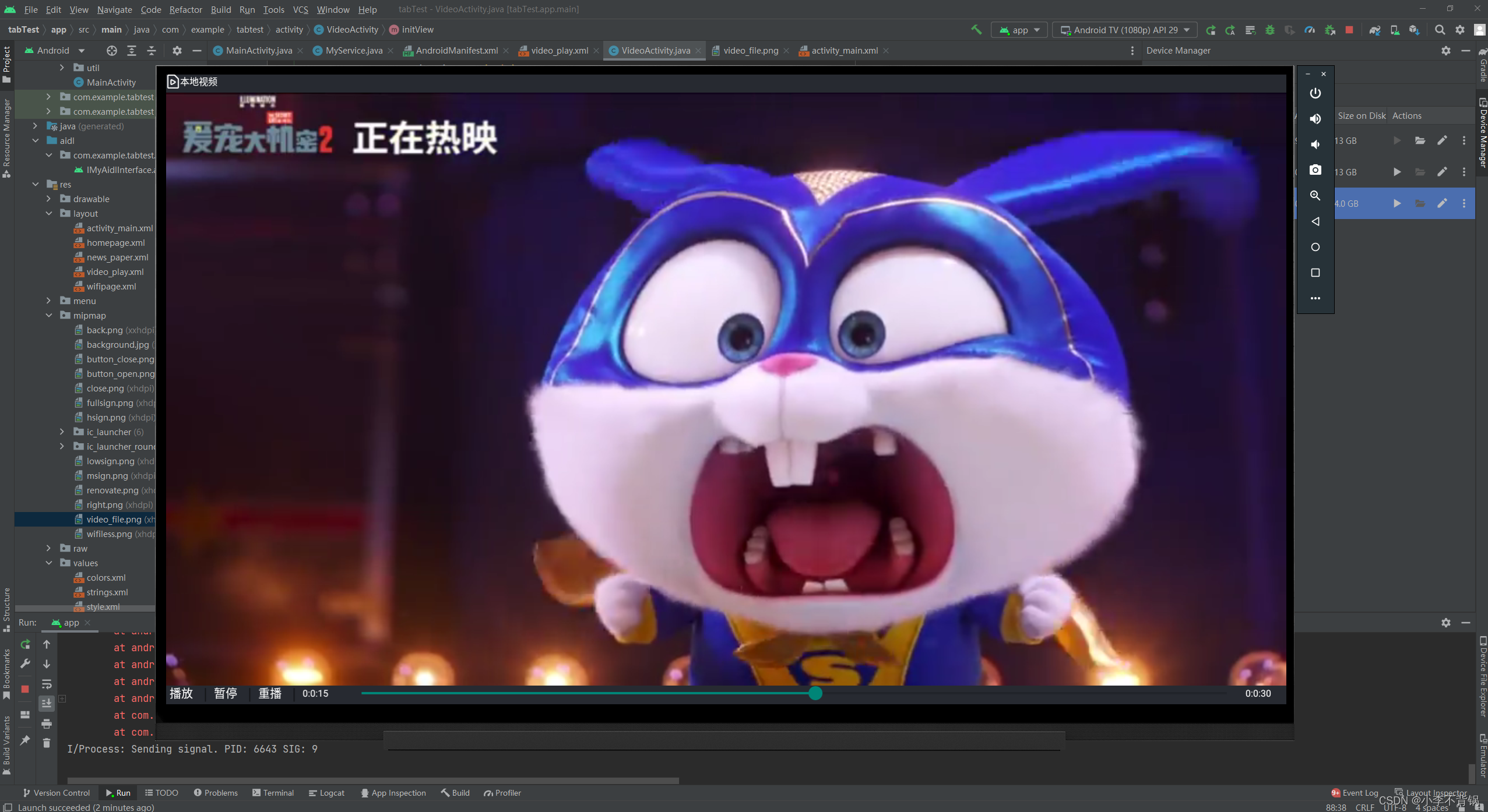Open the Logcat tool window tab
Image resolution: width=1488 pixels, height=812 pixels.
coord(326,793)
